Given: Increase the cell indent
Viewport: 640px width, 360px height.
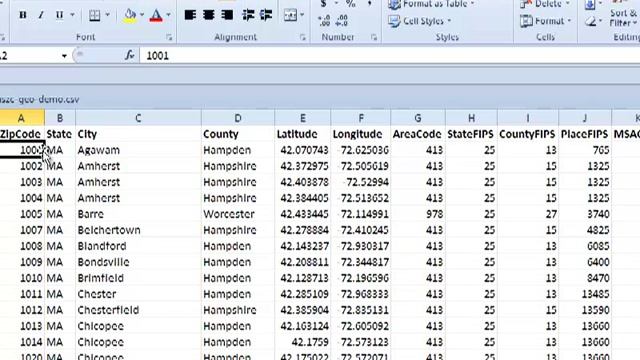Looking at the screenshot, I should 266,16.
